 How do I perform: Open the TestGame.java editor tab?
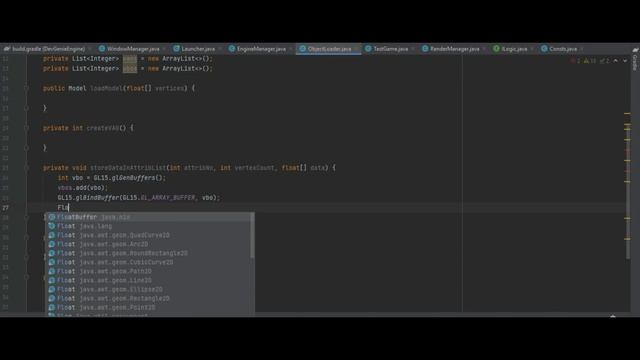(391, 49)
